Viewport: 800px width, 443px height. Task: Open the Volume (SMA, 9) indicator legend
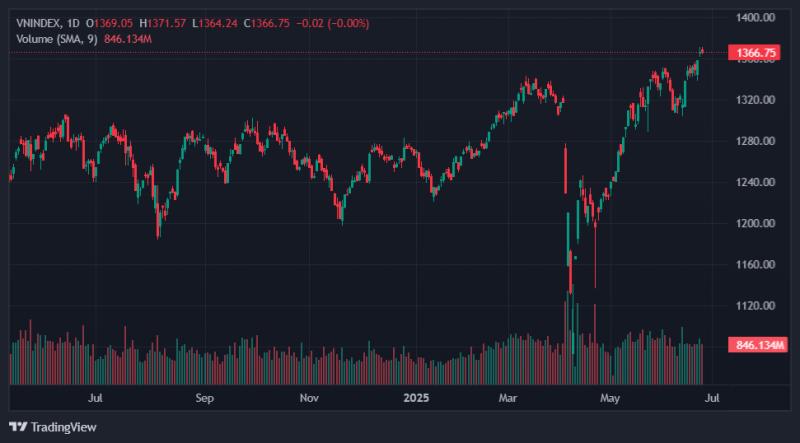pyautogui.click(x=57, y=39)
